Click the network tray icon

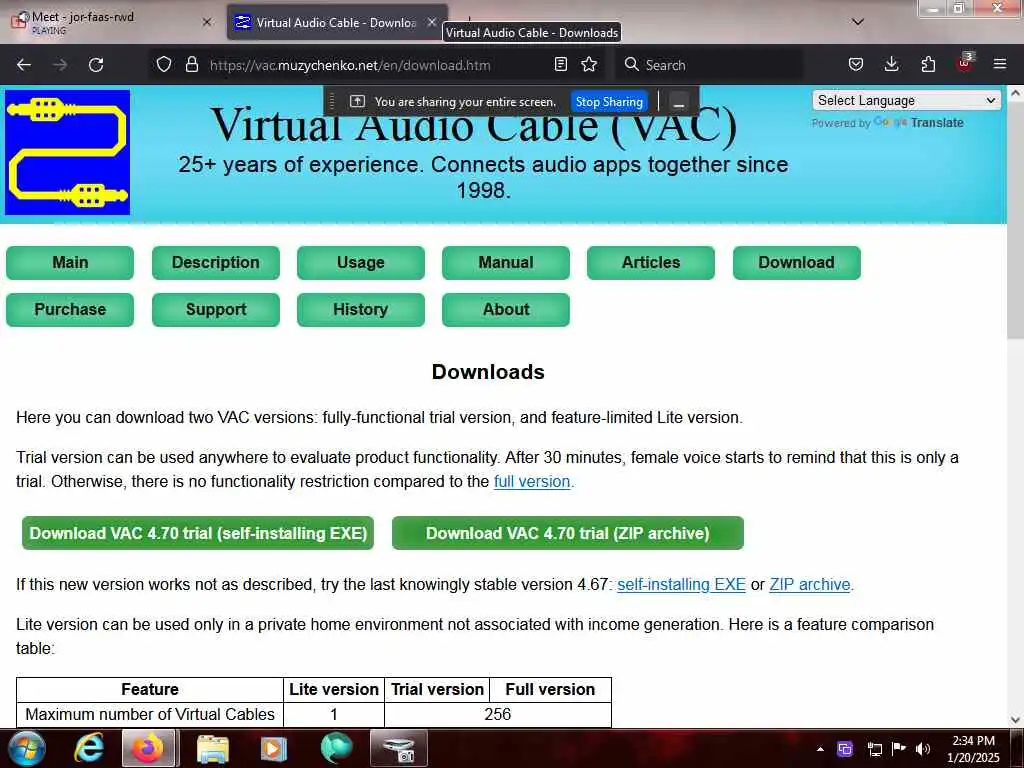(874, 749)
